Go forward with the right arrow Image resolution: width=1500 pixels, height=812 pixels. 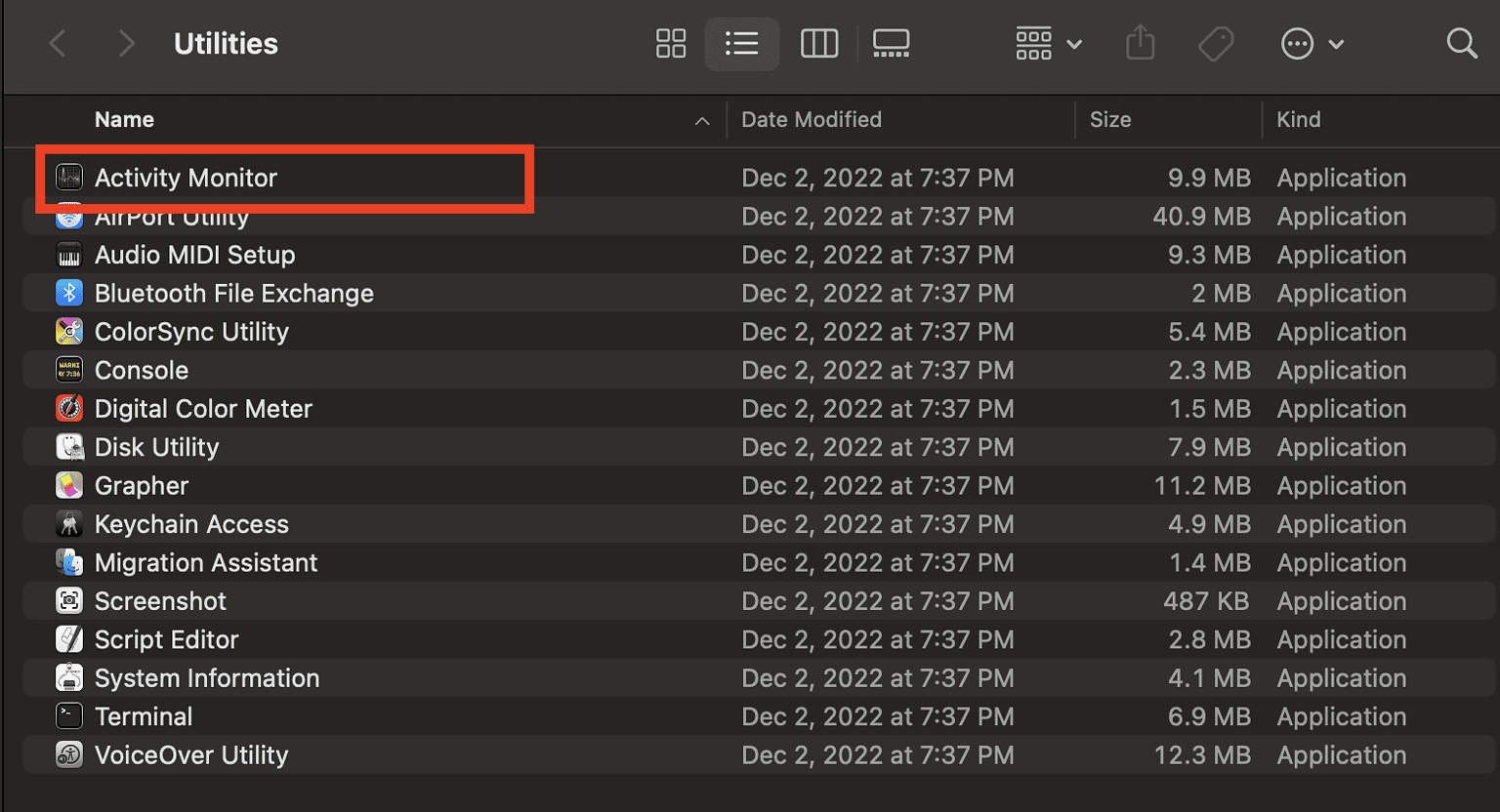click(126, 44)
